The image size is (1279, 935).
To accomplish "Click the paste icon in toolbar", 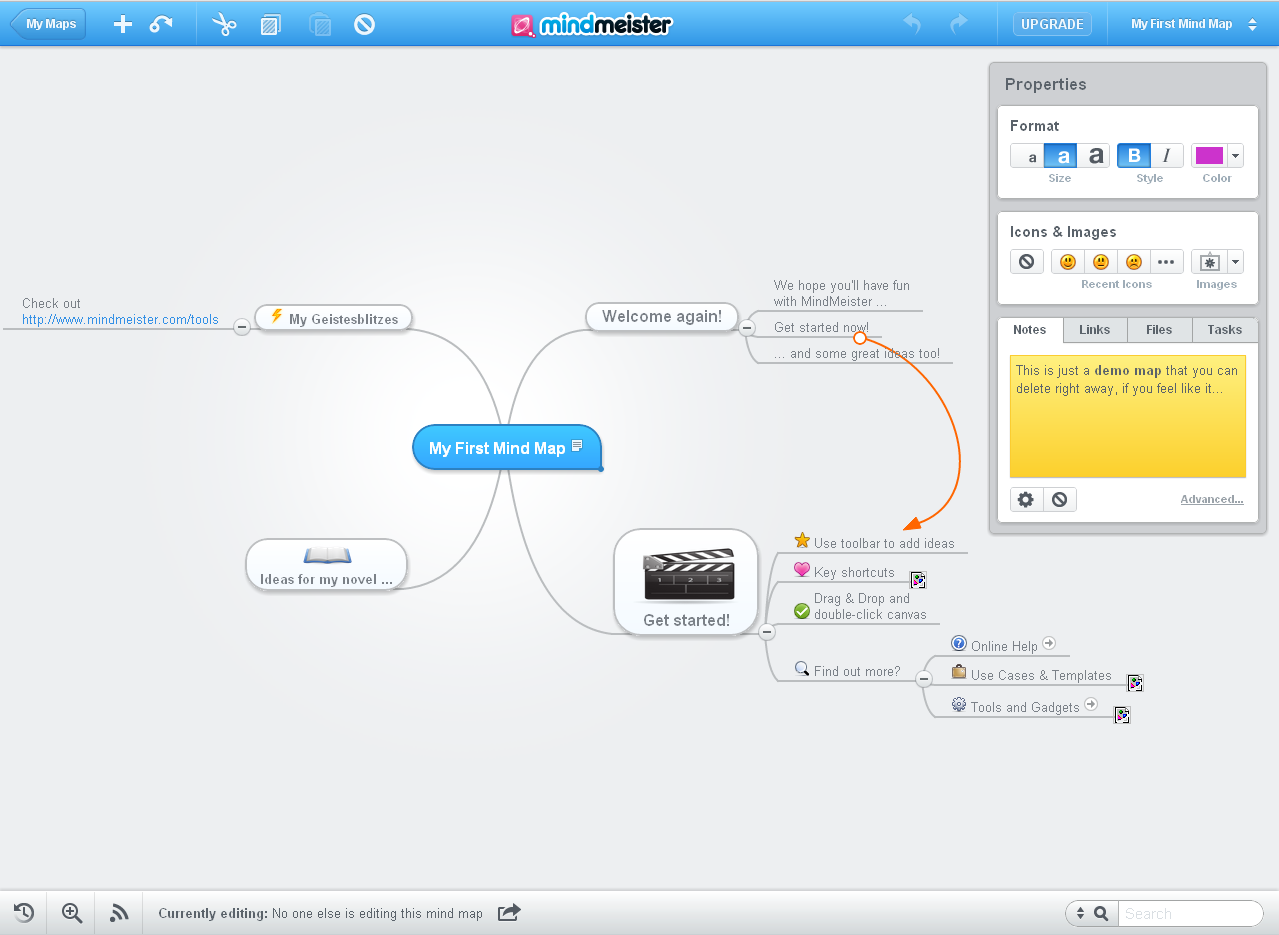I will point(320,25).
